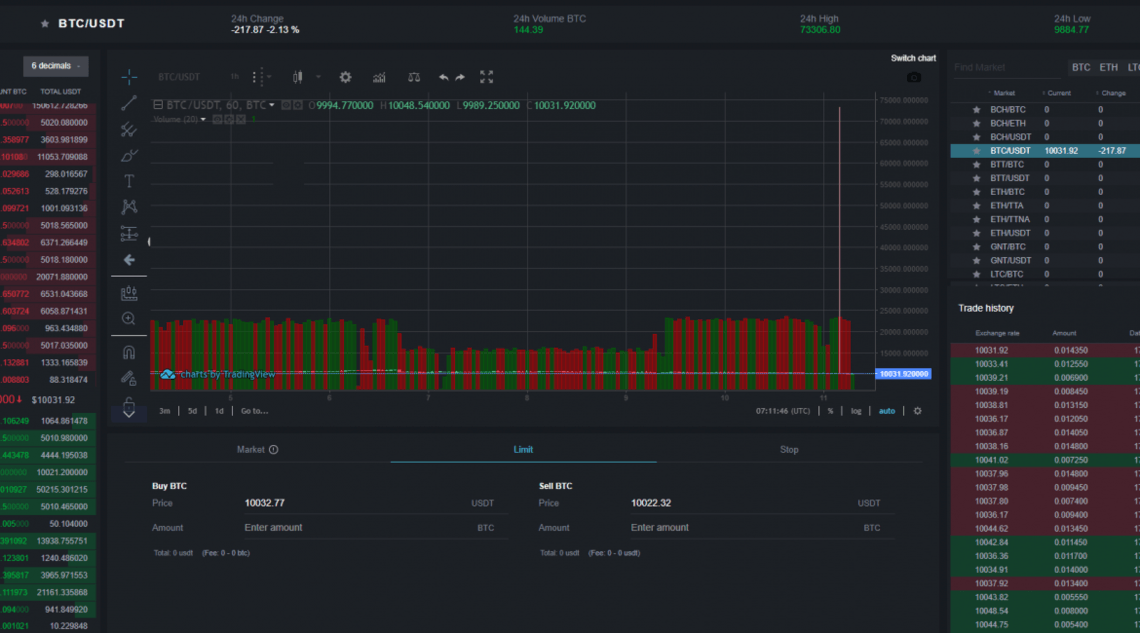
Task: Switch to the Market order tab
Action: (x=257, y=450)
